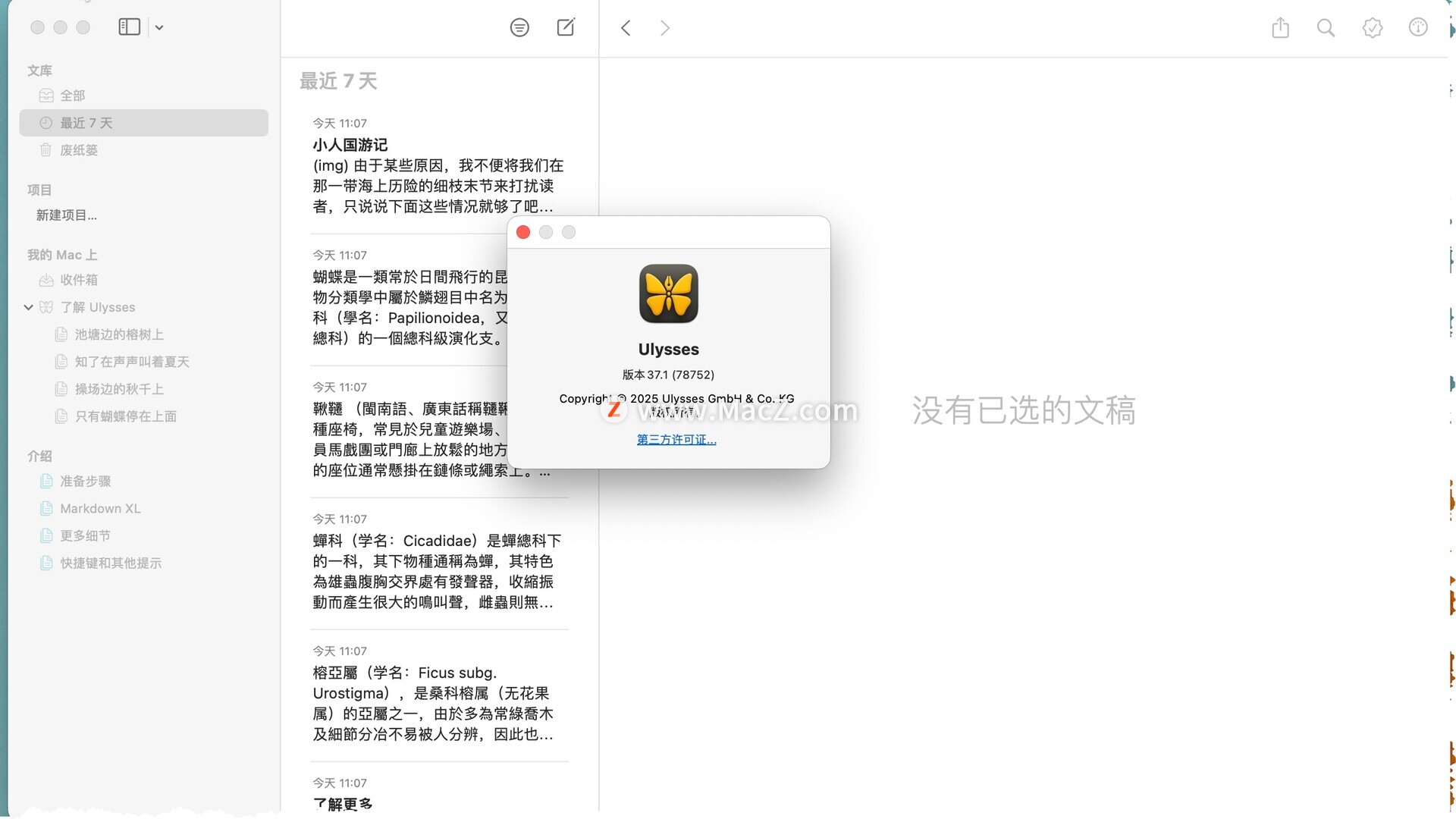Click the 介绍 section header

click(x=39, y=456)
